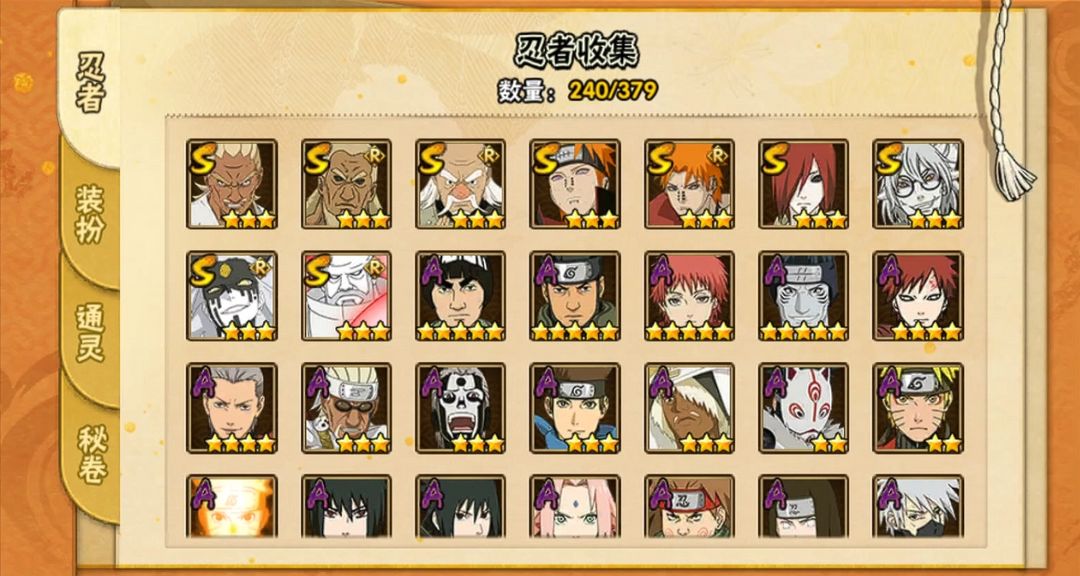The height and width of the screenshot is (576, 1080).
Task: Open the fox-masked ANBU ninja card
Action: (804, 408)
